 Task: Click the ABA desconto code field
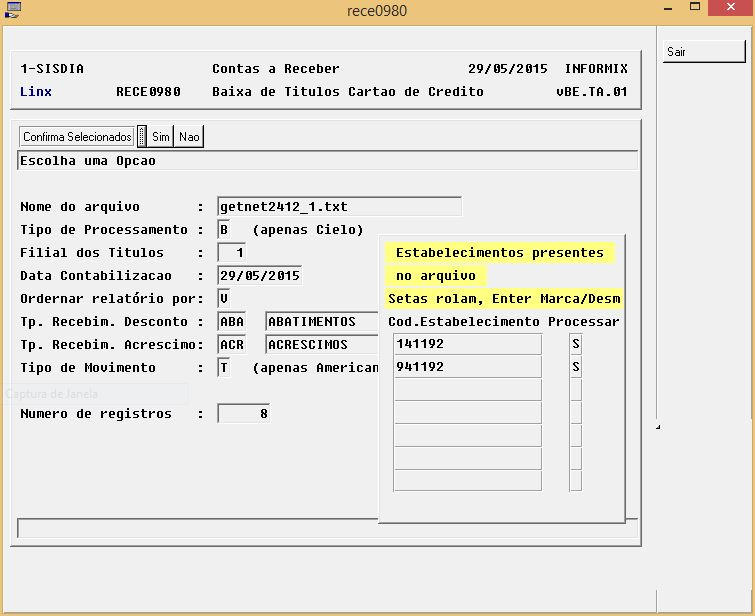(x=232, y=322)
